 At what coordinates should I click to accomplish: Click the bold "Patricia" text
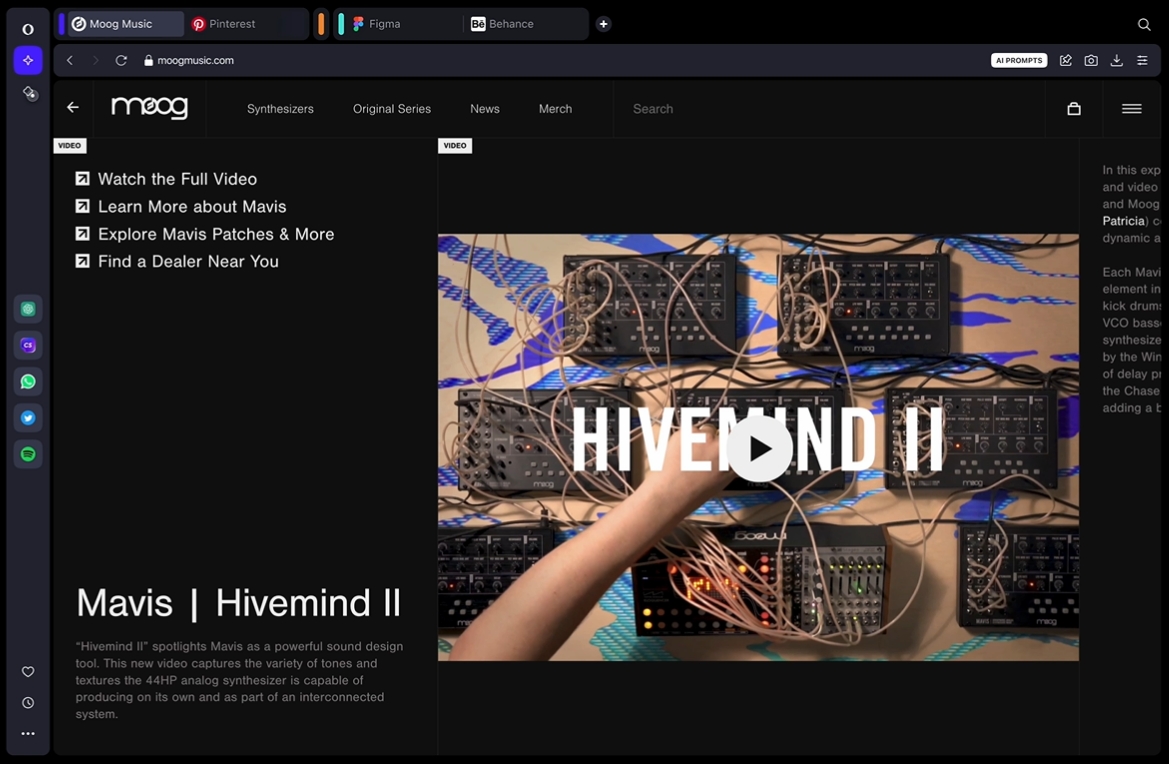click(x=1124, y=221)
